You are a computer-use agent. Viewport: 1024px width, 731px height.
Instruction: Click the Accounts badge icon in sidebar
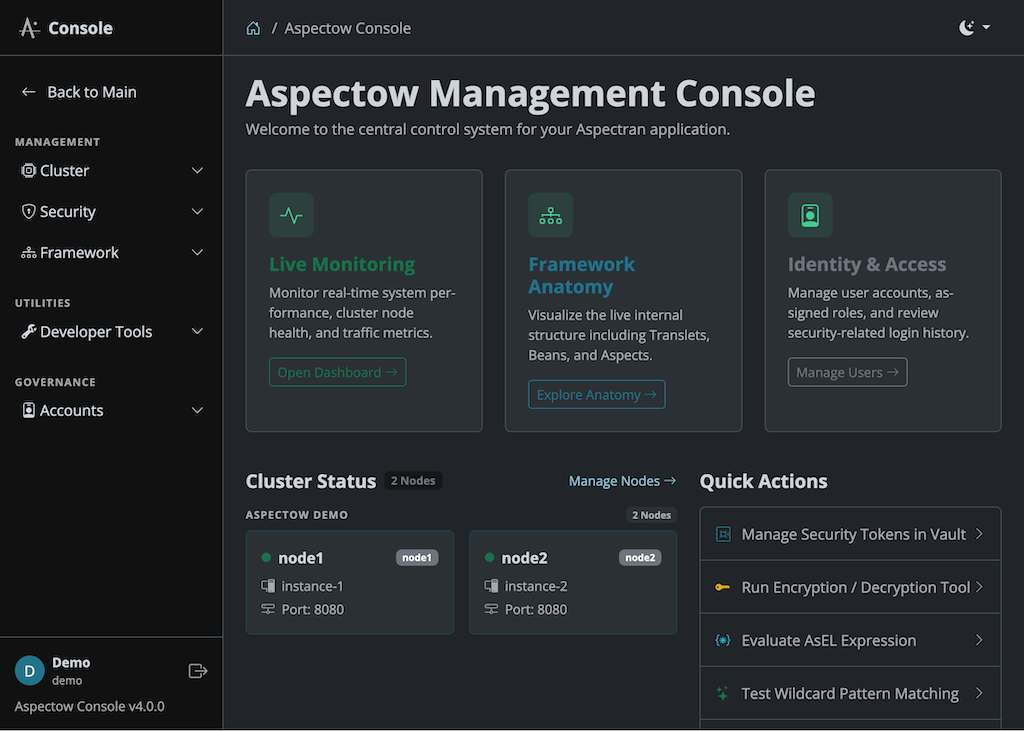point(28,410)
